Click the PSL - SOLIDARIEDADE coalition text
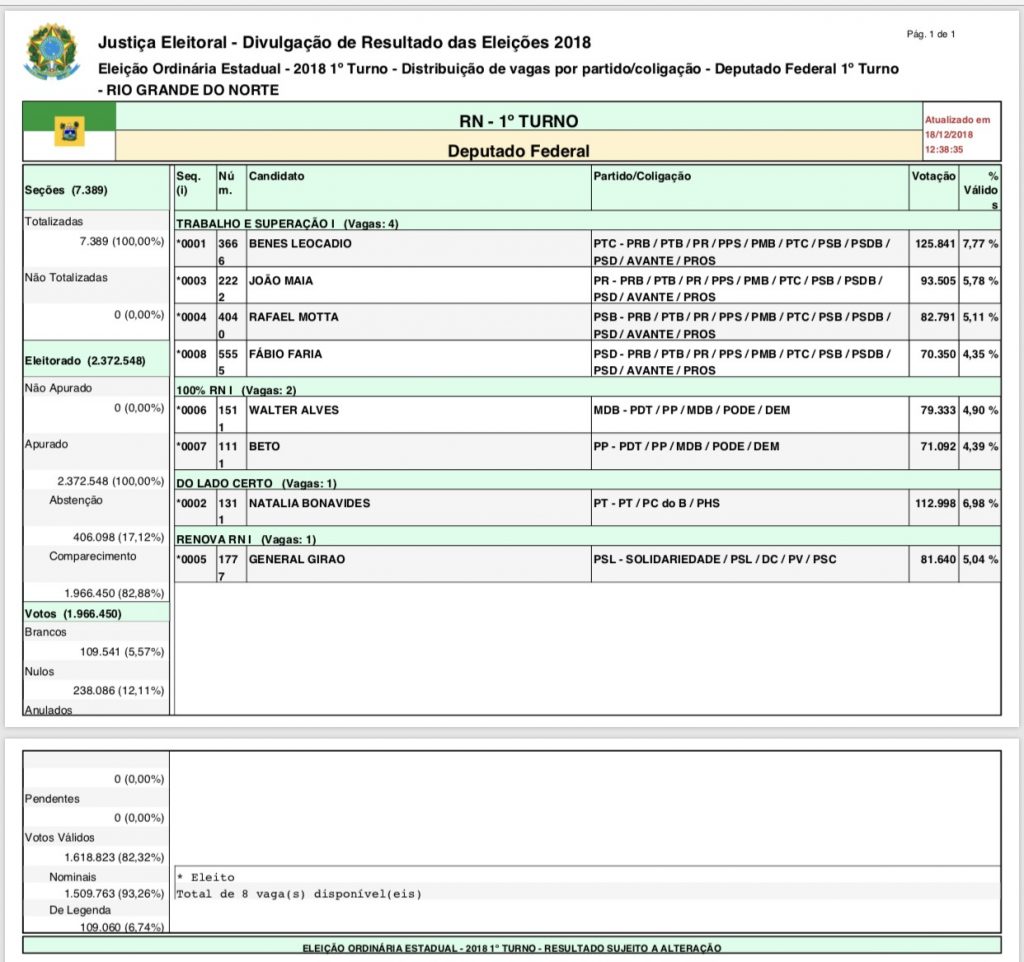Screen dimensions: 1024x962 pyautogui.click(x=714, y=560)
